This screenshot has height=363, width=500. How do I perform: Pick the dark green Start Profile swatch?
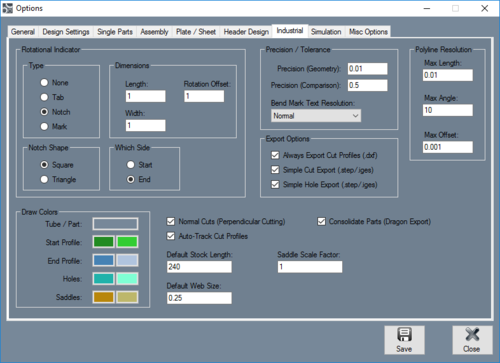tap(103, 242)
